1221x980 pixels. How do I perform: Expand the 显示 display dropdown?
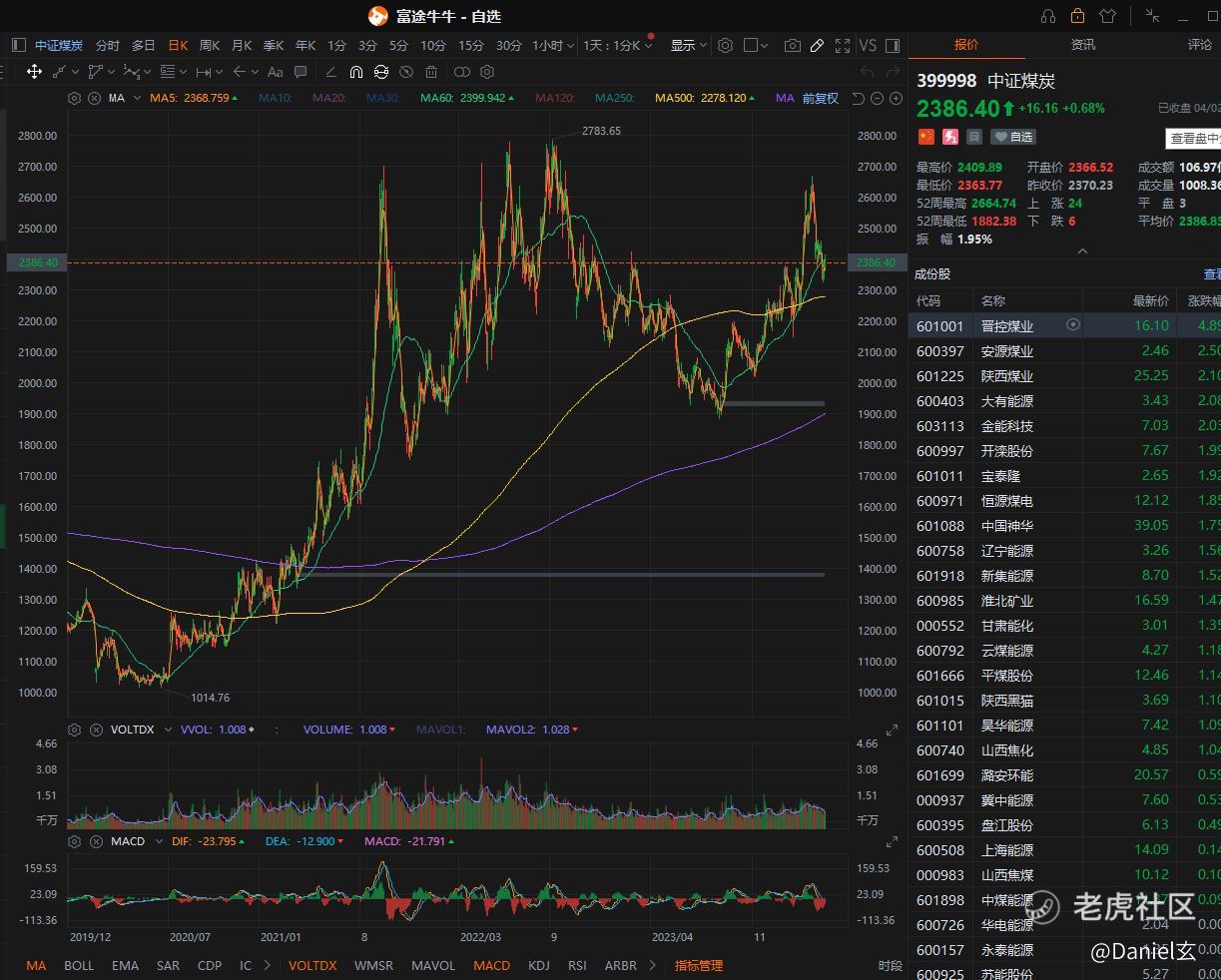pyautogui.click(x=689, y=45)
